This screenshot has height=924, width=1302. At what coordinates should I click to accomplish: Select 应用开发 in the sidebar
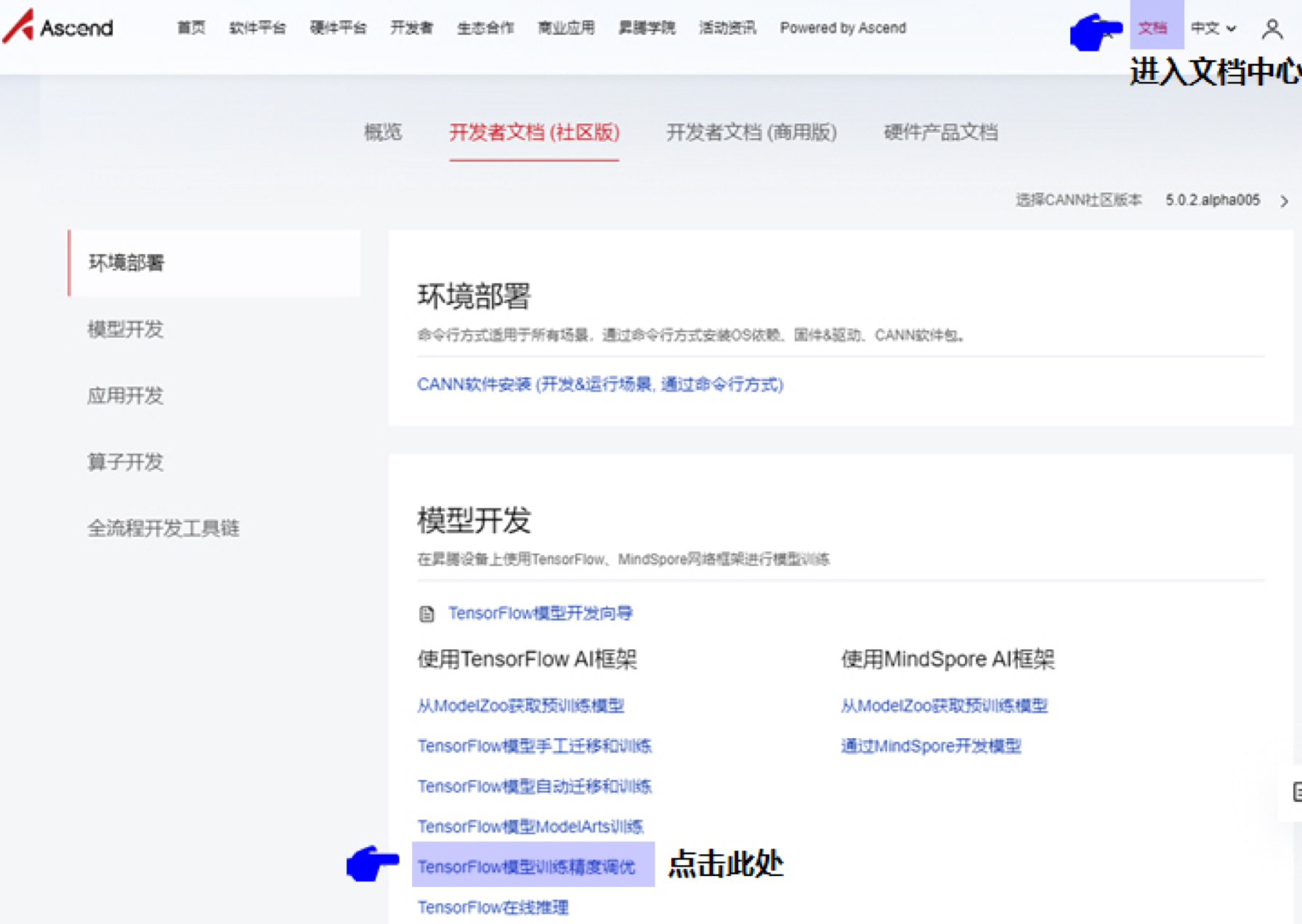pos(126,395)
